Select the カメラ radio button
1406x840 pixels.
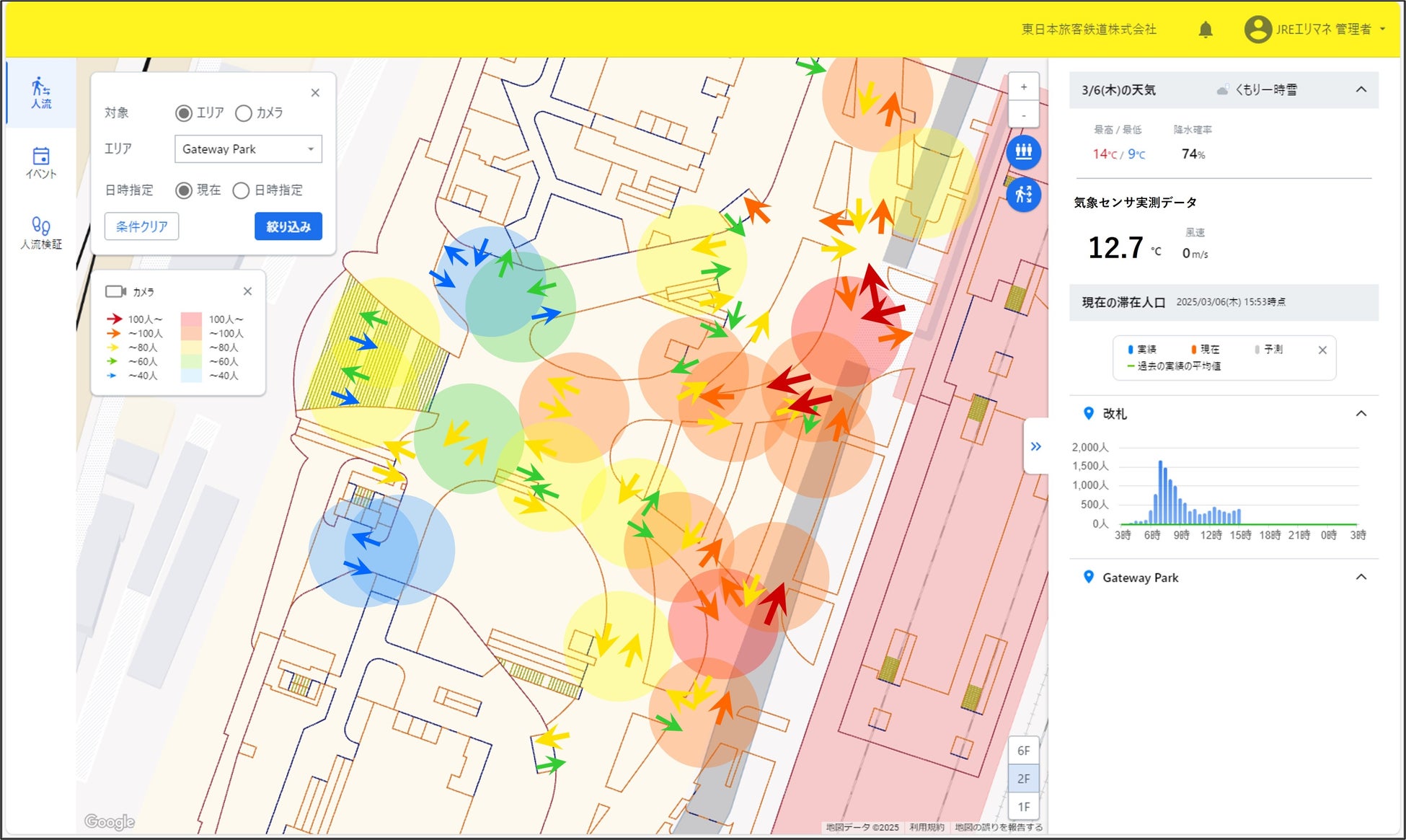click(244, 113)
